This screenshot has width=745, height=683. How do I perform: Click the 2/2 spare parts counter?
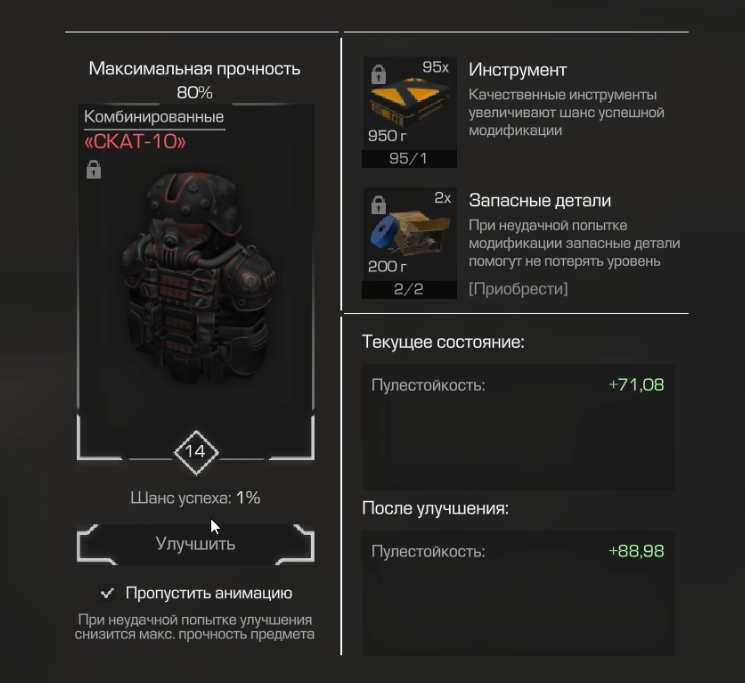coord(409,289)
